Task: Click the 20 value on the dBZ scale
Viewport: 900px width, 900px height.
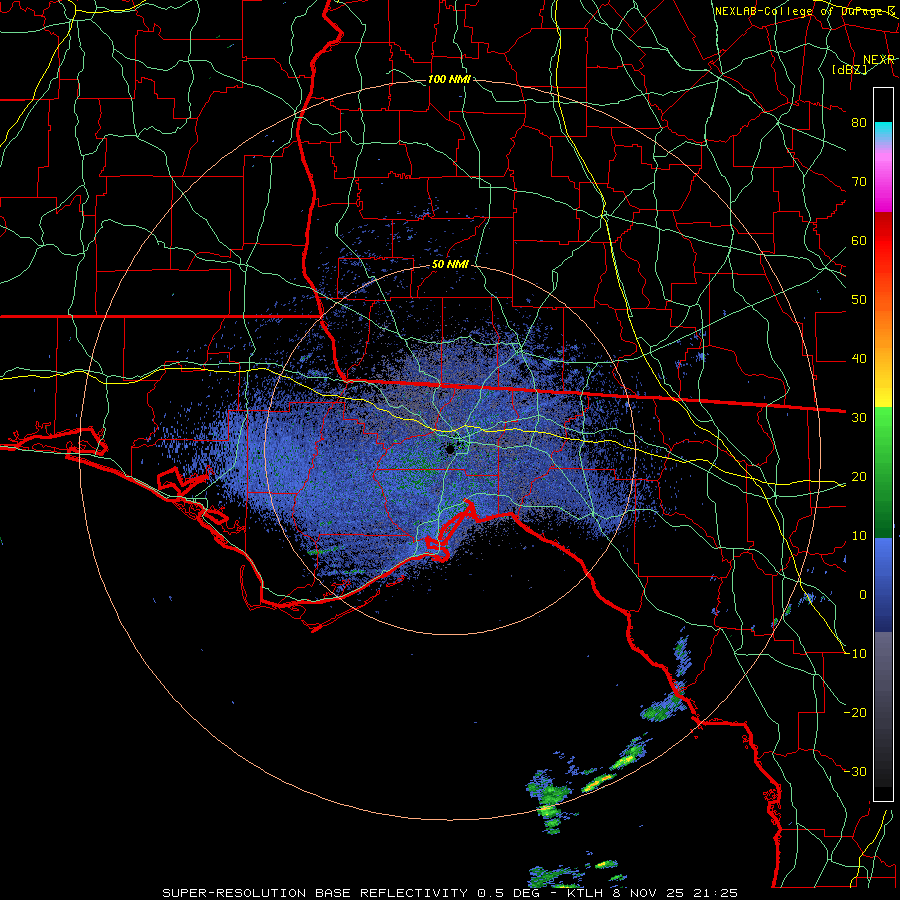Action: pyautogui.click(x=859, y=476)
